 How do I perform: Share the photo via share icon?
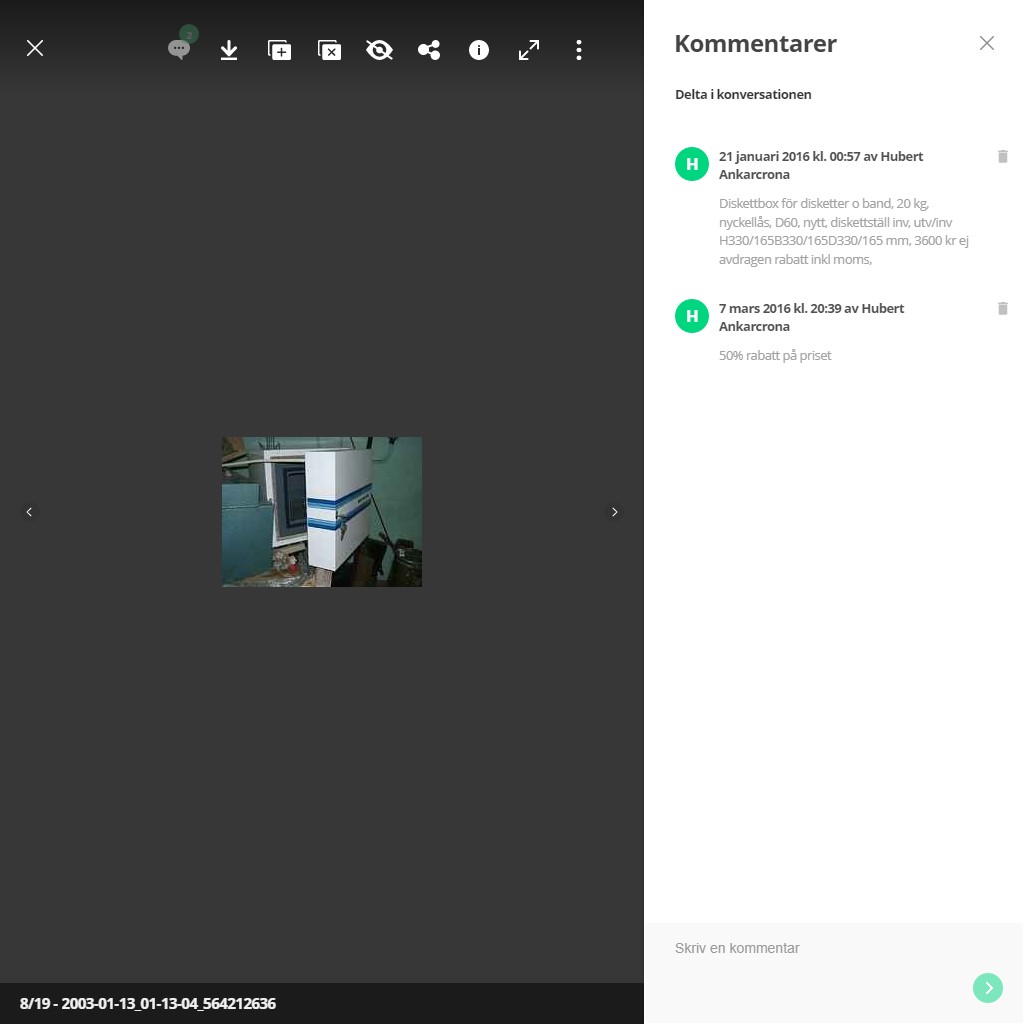tap(429, 50)
